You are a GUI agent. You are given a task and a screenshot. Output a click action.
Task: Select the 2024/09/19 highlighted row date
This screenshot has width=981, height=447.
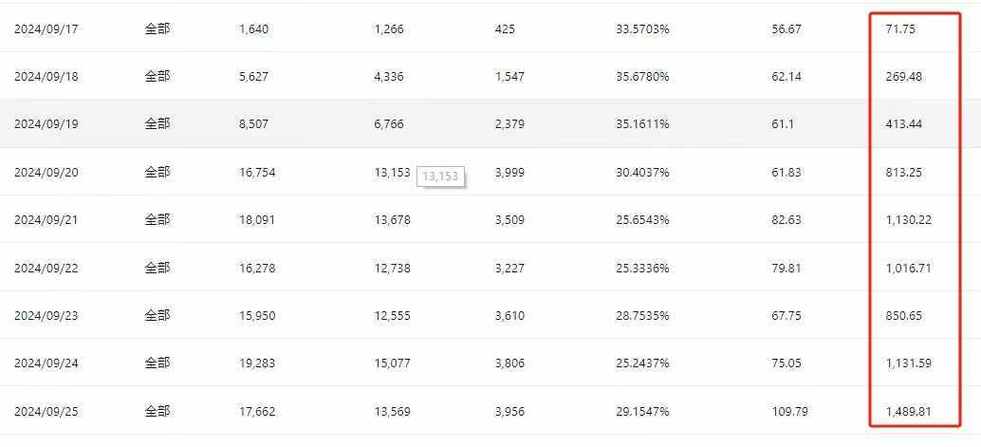tap(46, 125)
